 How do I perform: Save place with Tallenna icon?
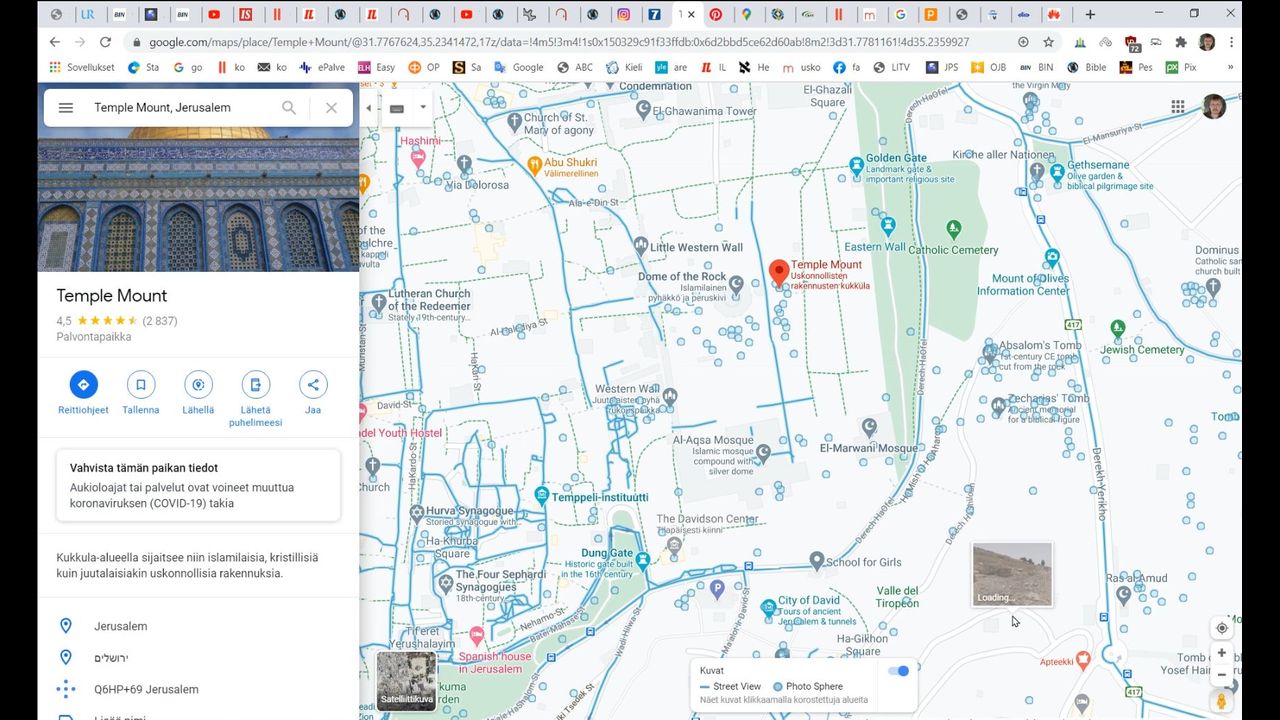pos(141,385)
